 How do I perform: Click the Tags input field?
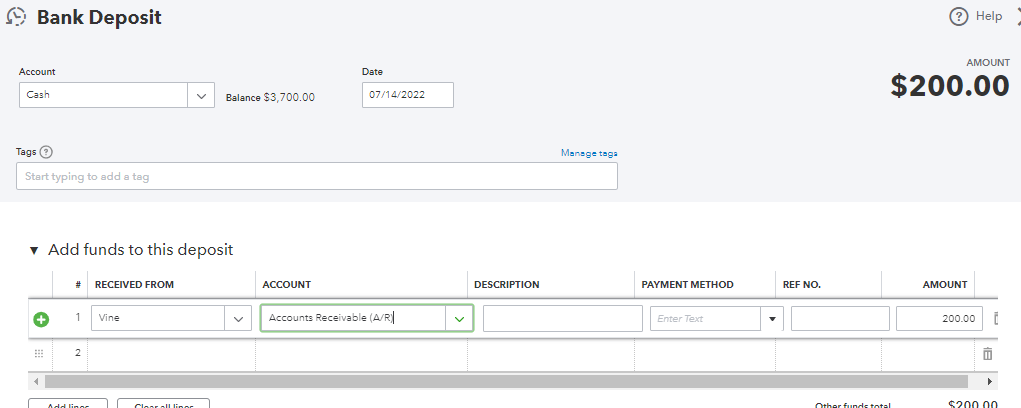[x=316, y=176]
